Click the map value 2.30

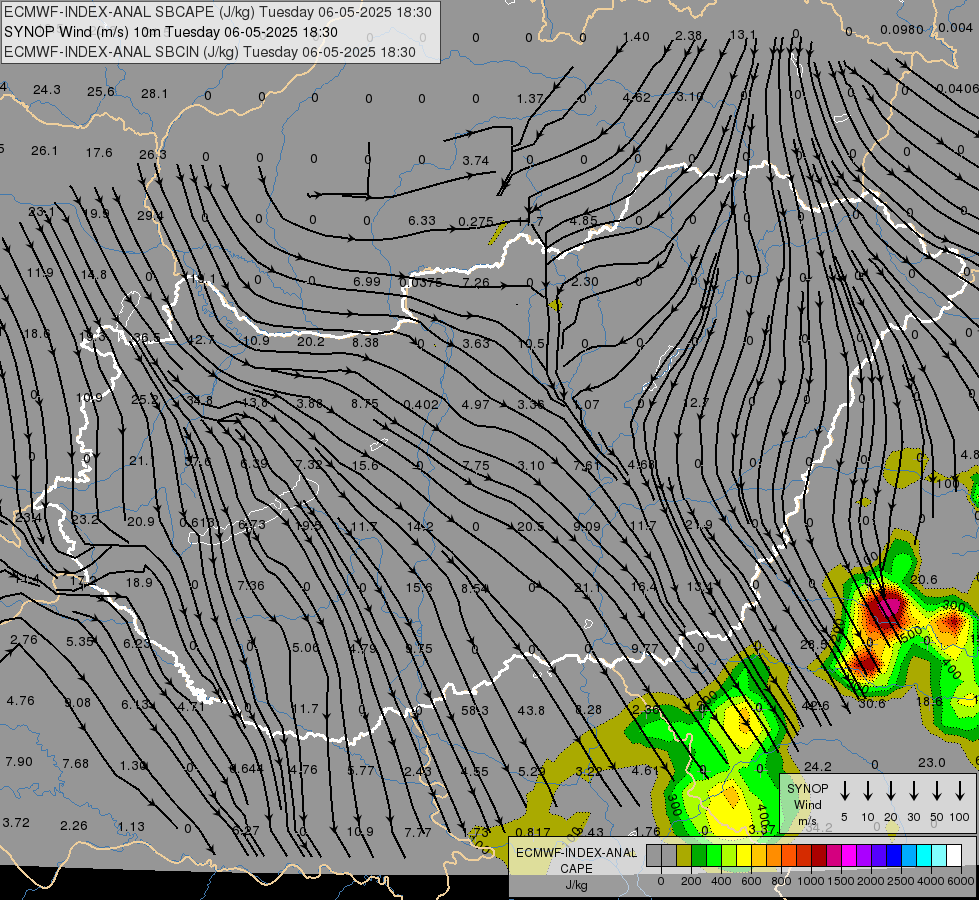(x=585, y=281)
